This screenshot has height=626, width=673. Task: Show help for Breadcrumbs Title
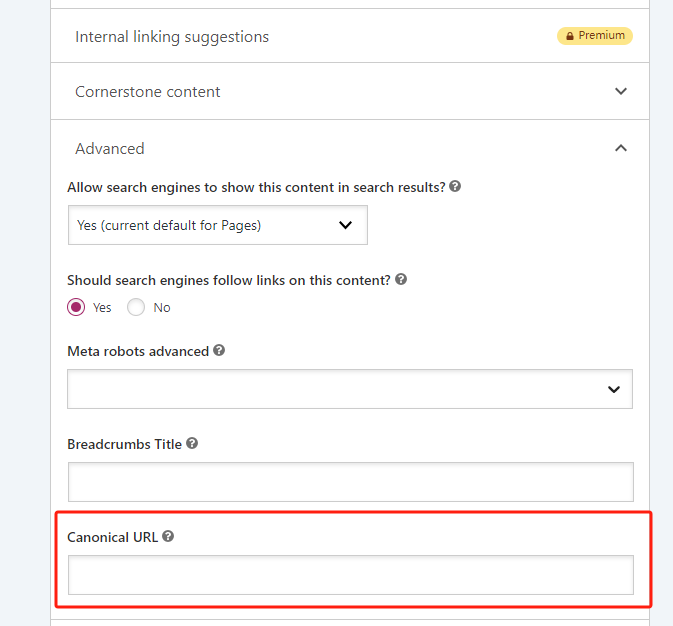[192, 443]
